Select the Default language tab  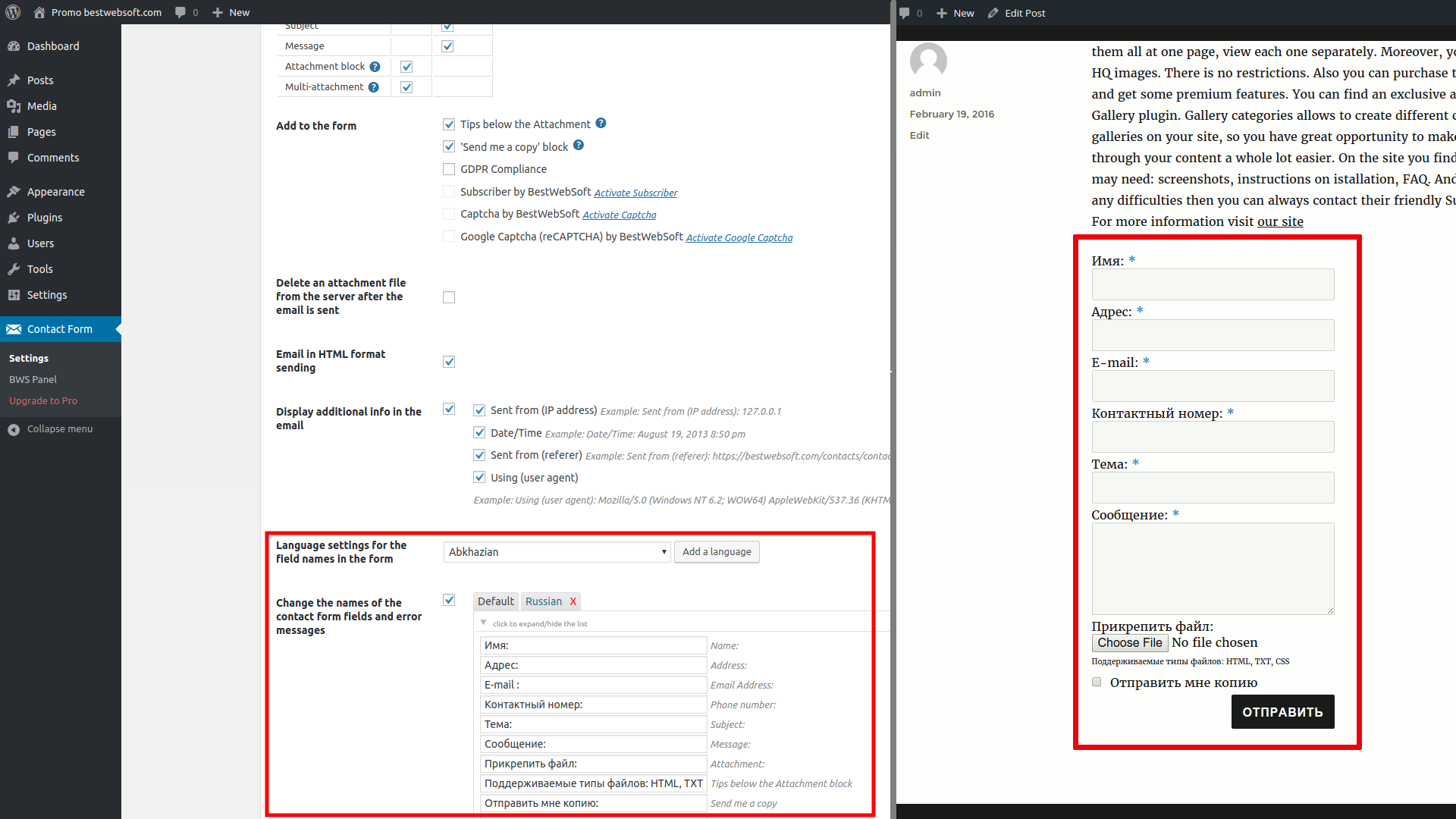pyautogui.click(x=496, y=601)
